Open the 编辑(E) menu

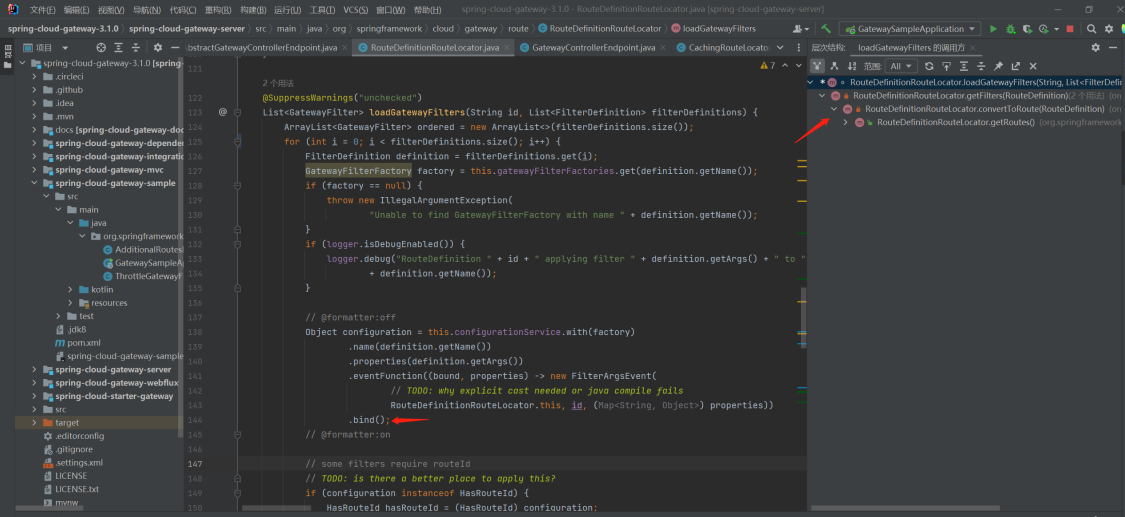click(77, 10)
